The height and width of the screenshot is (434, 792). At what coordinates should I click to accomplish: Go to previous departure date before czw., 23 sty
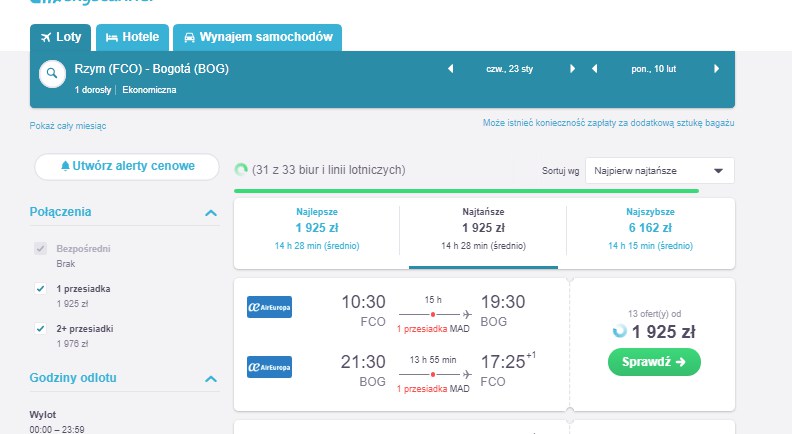click(x=451, y=69)
